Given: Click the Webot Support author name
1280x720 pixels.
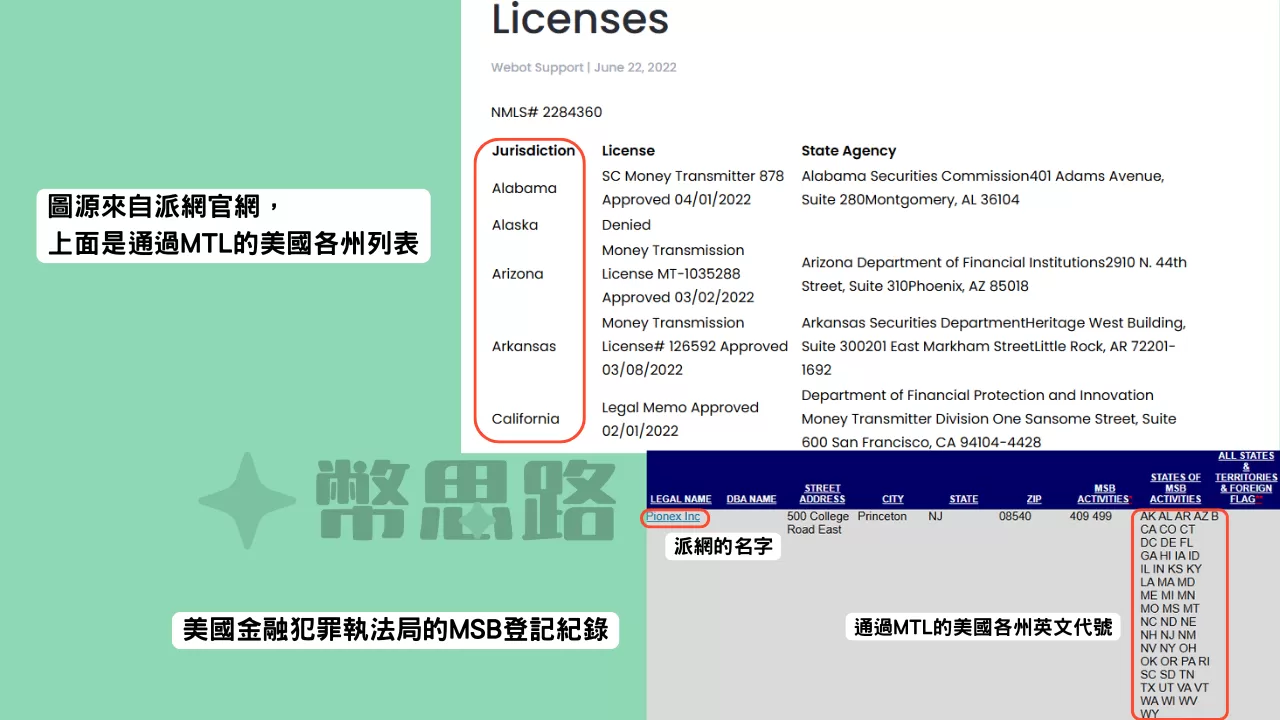Looking at the screenshot, I should 537,68.
